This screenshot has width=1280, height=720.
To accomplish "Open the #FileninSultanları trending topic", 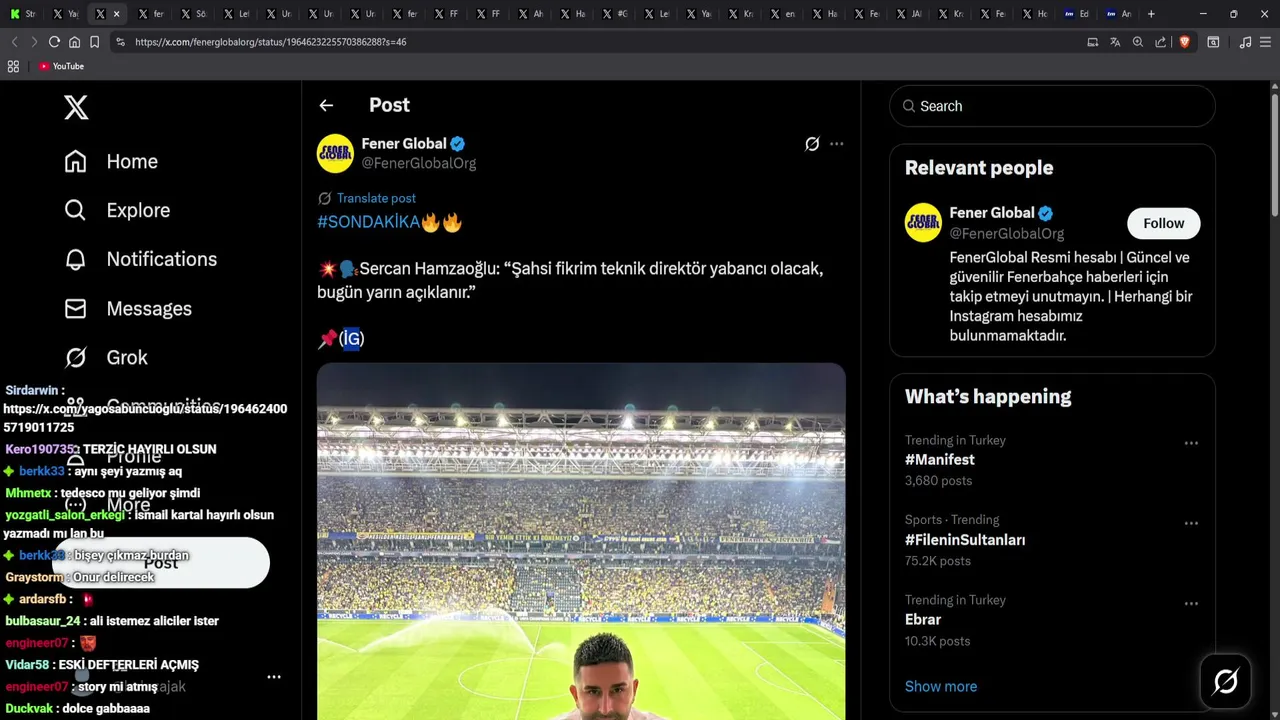I will click(965, 540).
